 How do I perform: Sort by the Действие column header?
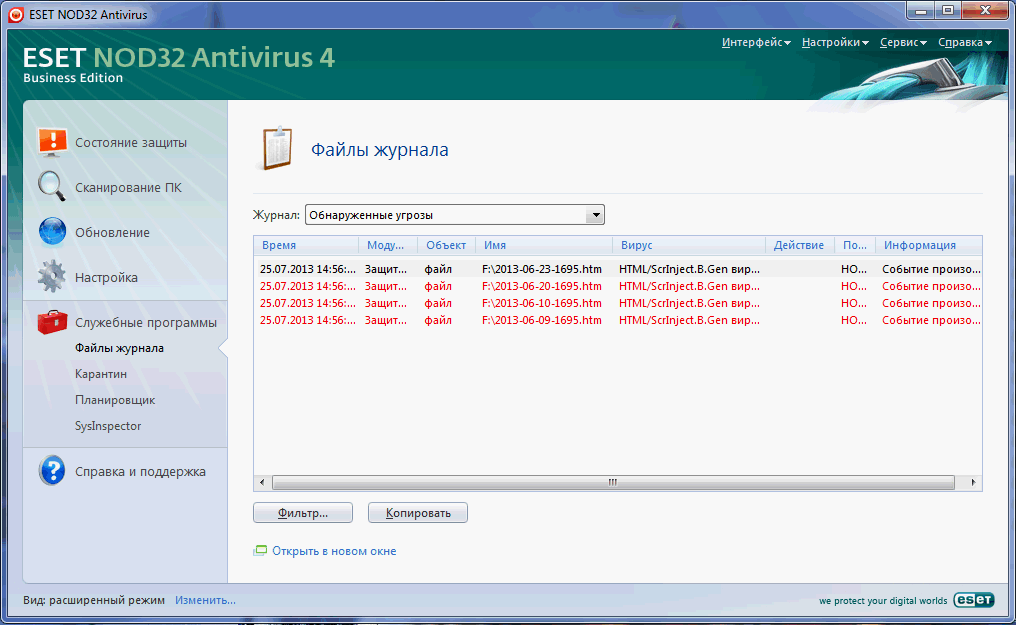pos(800,245)
